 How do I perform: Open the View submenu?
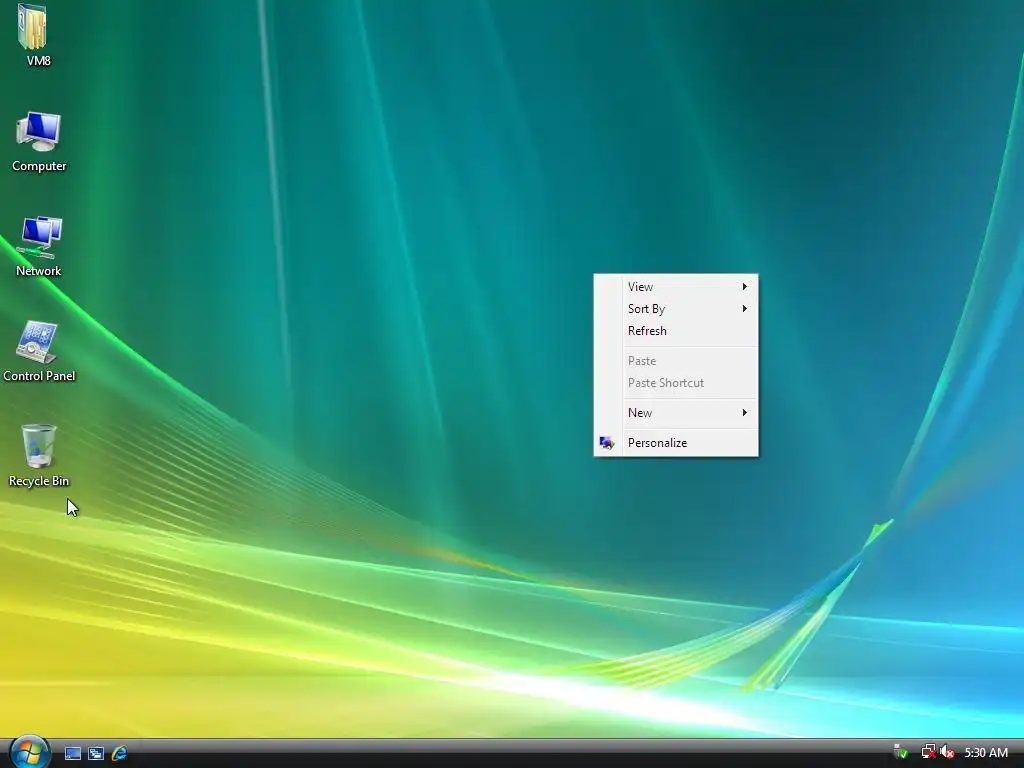tap(676, 287)
